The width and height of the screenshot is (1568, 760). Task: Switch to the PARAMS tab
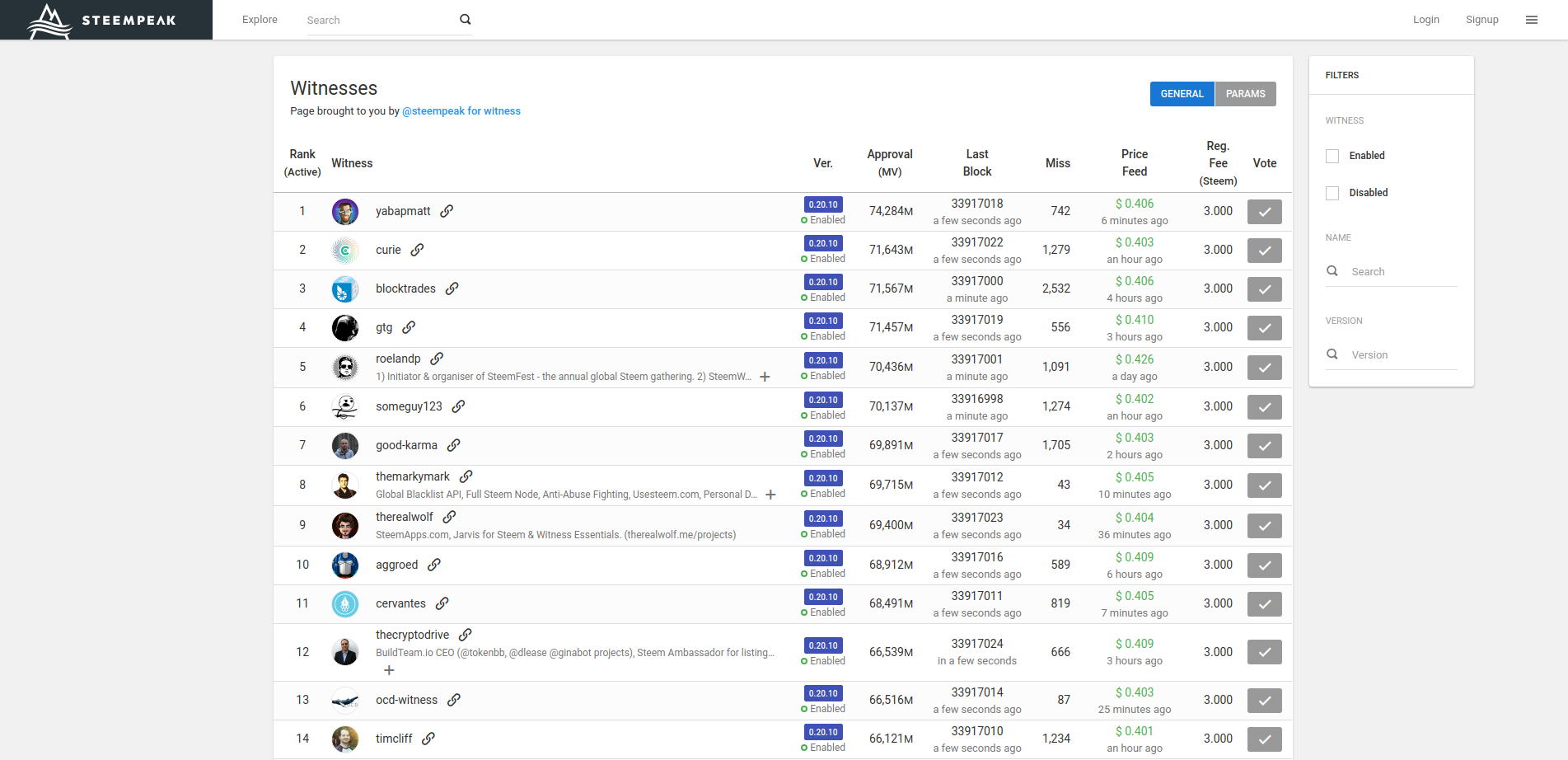1245,94
